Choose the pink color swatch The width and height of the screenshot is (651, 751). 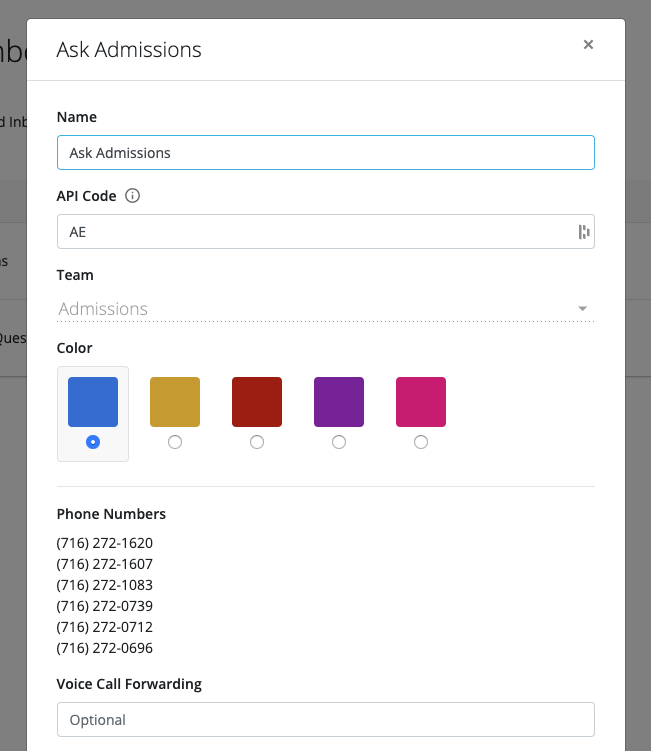[421, 402]
